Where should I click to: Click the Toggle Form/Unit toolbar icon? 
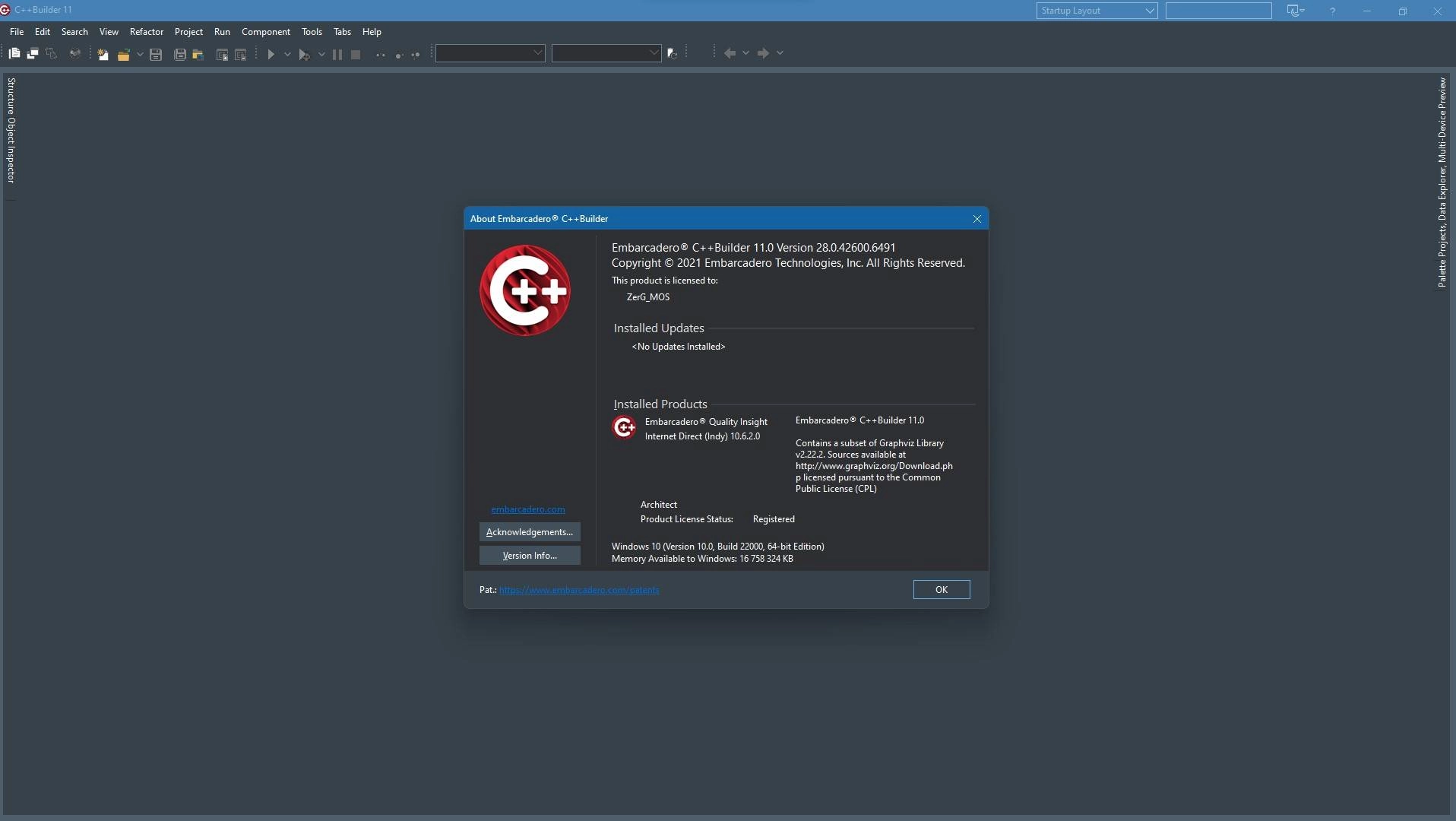pyautogui.click(x=51, y=53)
